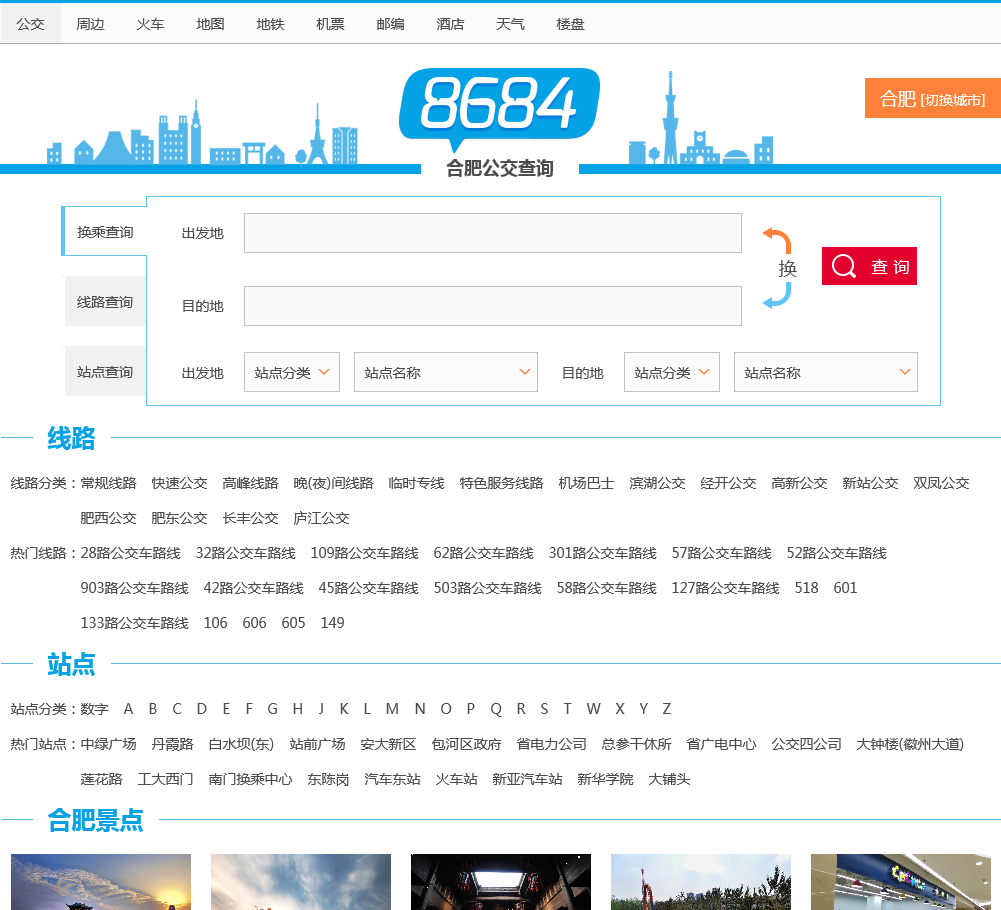Screen dimensions: 1001x910
Task: Open 白水坝(东) station link
Action: point(241,744)
